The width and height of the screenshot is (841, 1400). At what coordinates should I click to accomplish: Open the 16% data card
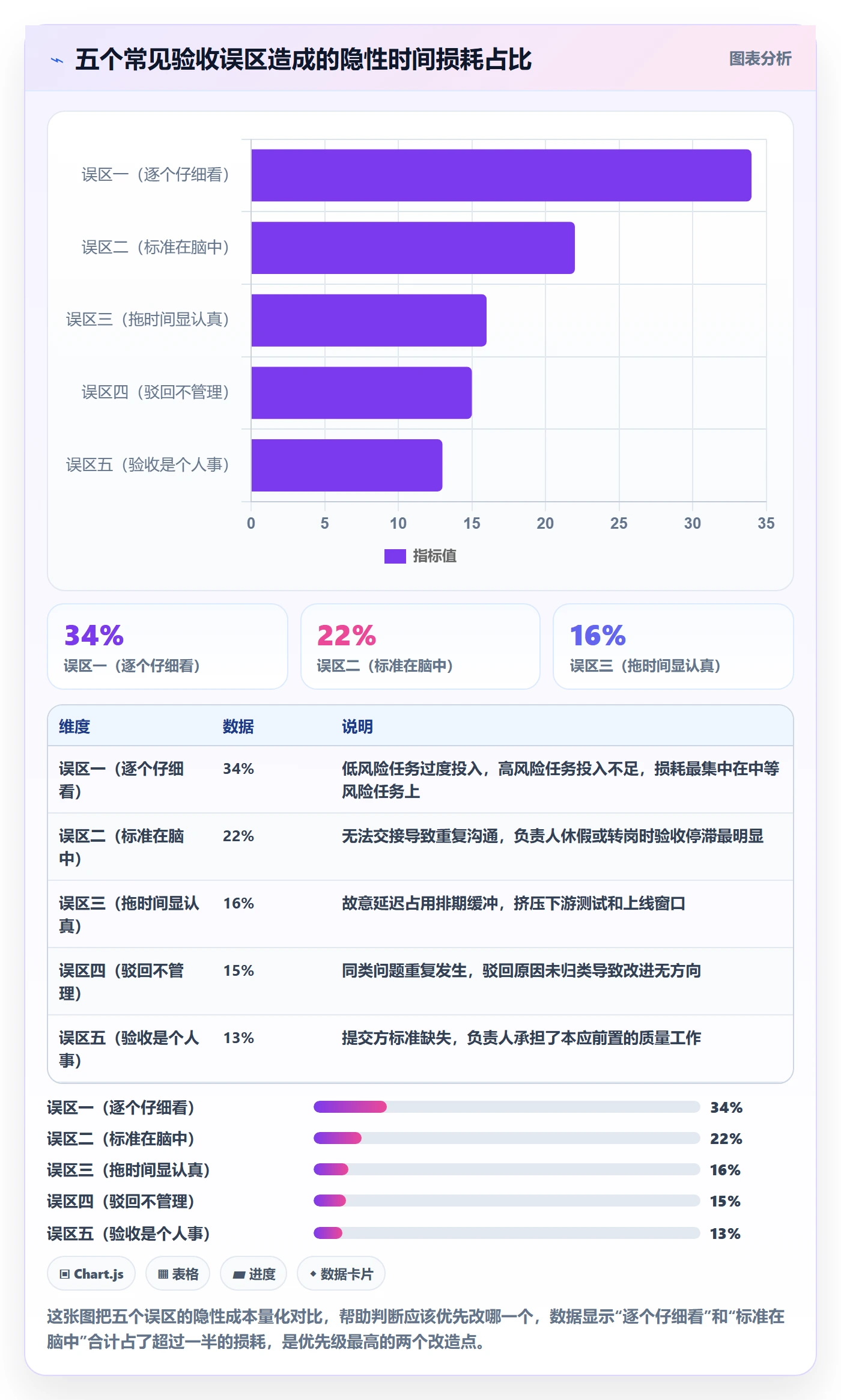tap(673, 647)
